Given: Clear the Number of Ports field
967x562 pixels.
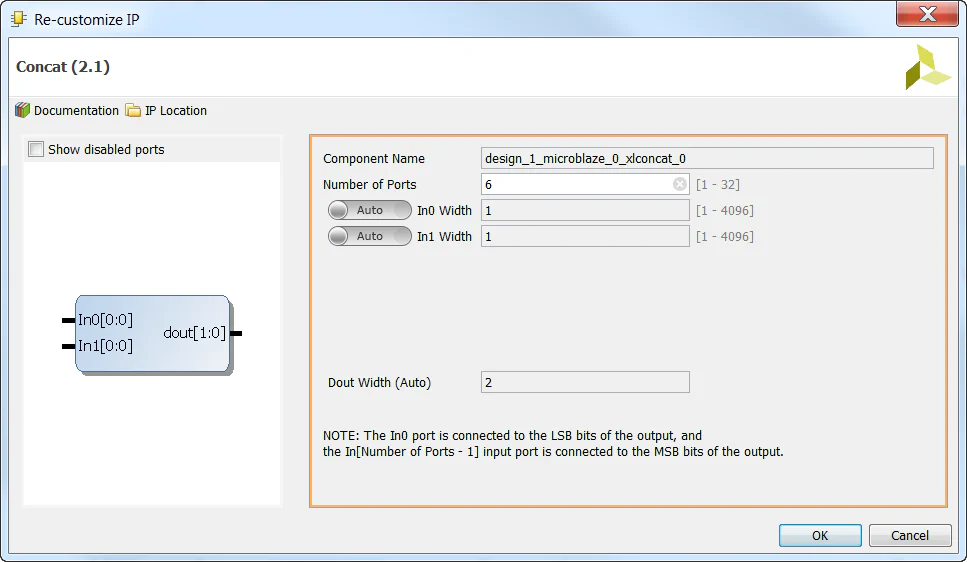Looking at the screenshot, I should tap(679, 184).
